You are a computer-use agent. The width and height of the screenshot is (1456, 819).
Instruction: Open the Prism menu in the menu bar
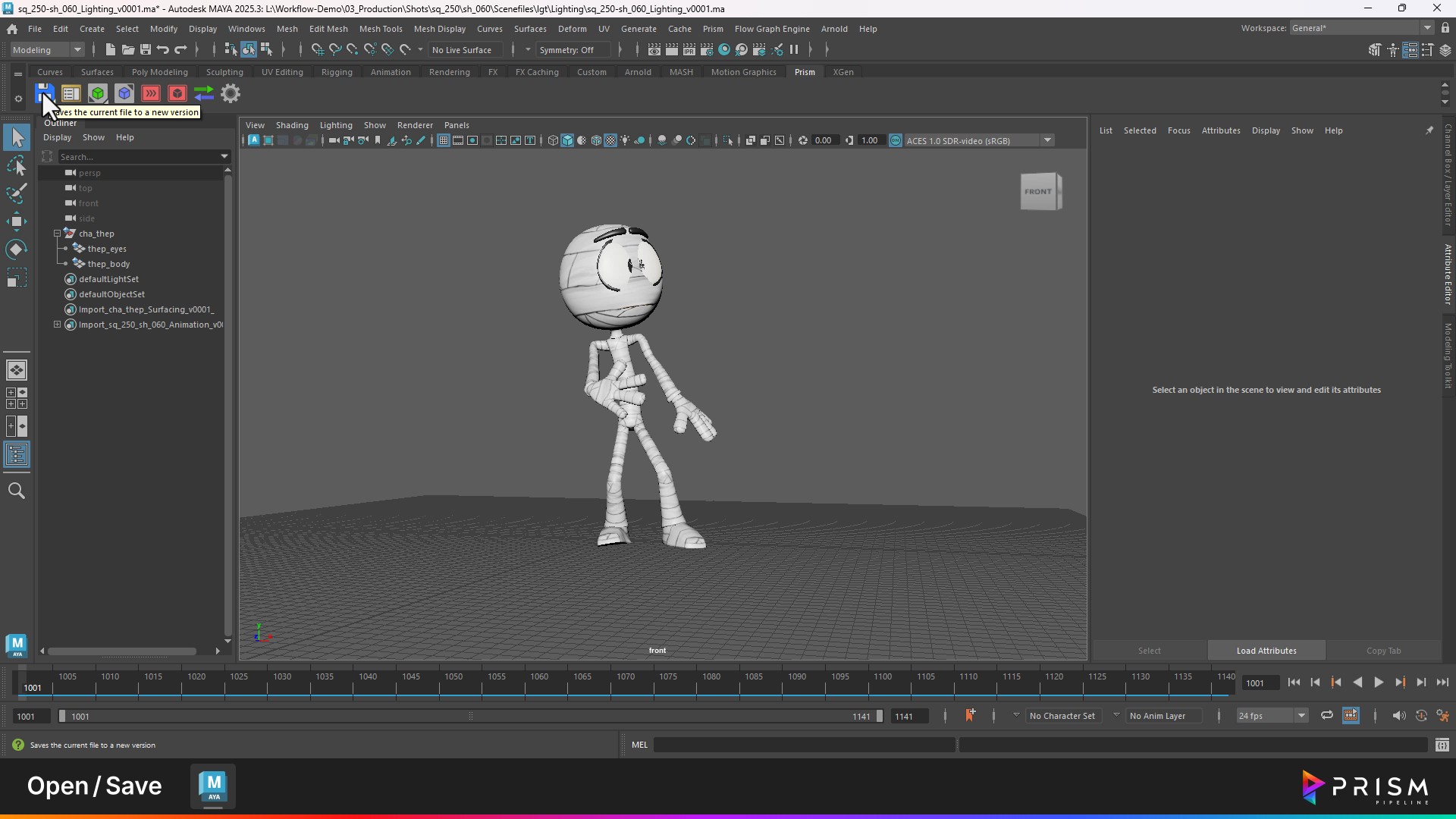click(x=713, y=29)
